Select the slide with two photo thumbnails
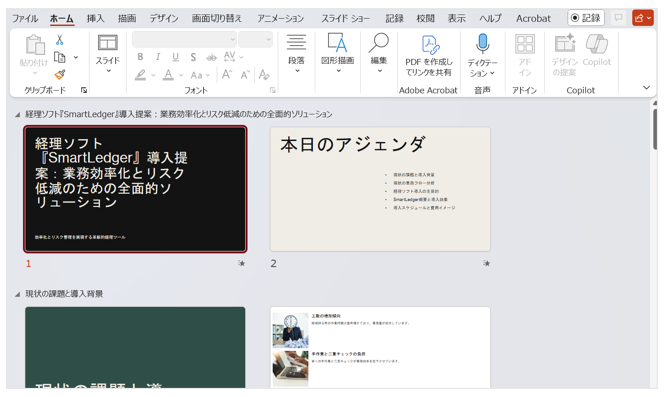This screenshot has height=397, width=664. [380, 347]
